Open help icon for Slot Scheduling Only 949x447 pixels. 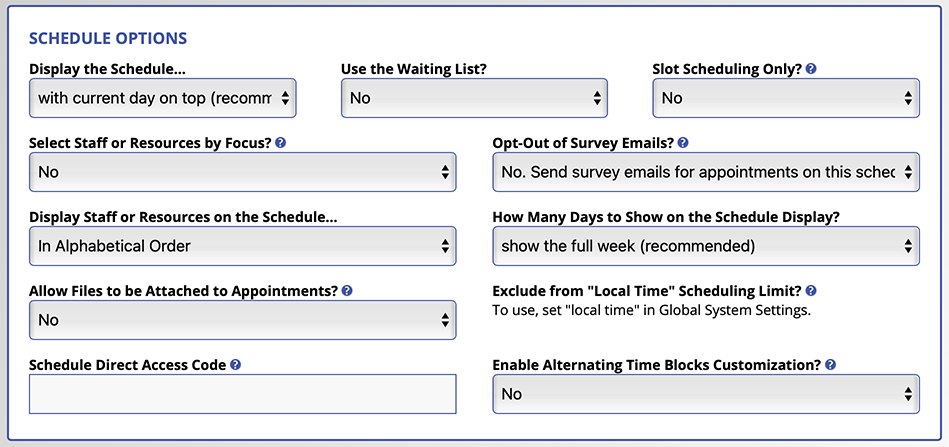[812, 69]
